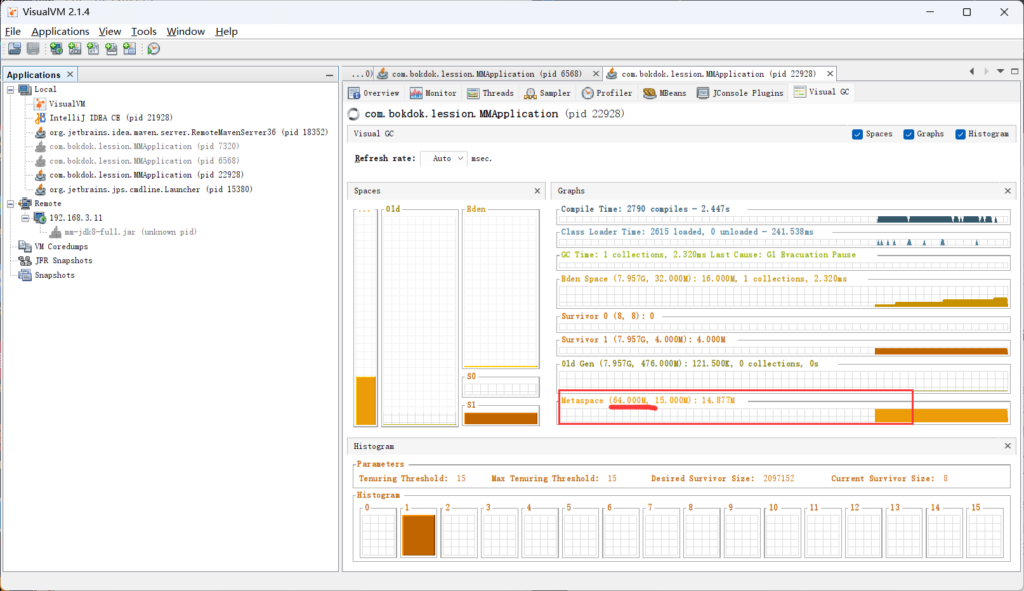Switch to the Overview tab

coord(374,93)
